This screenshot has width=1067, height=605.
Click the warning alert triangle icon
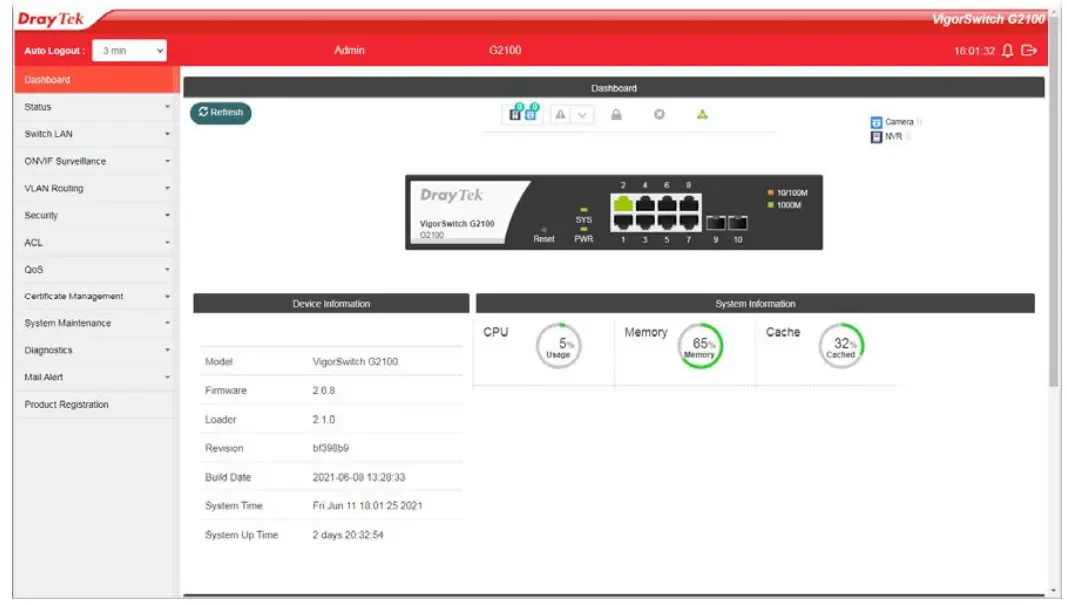(x=561, y=115)
